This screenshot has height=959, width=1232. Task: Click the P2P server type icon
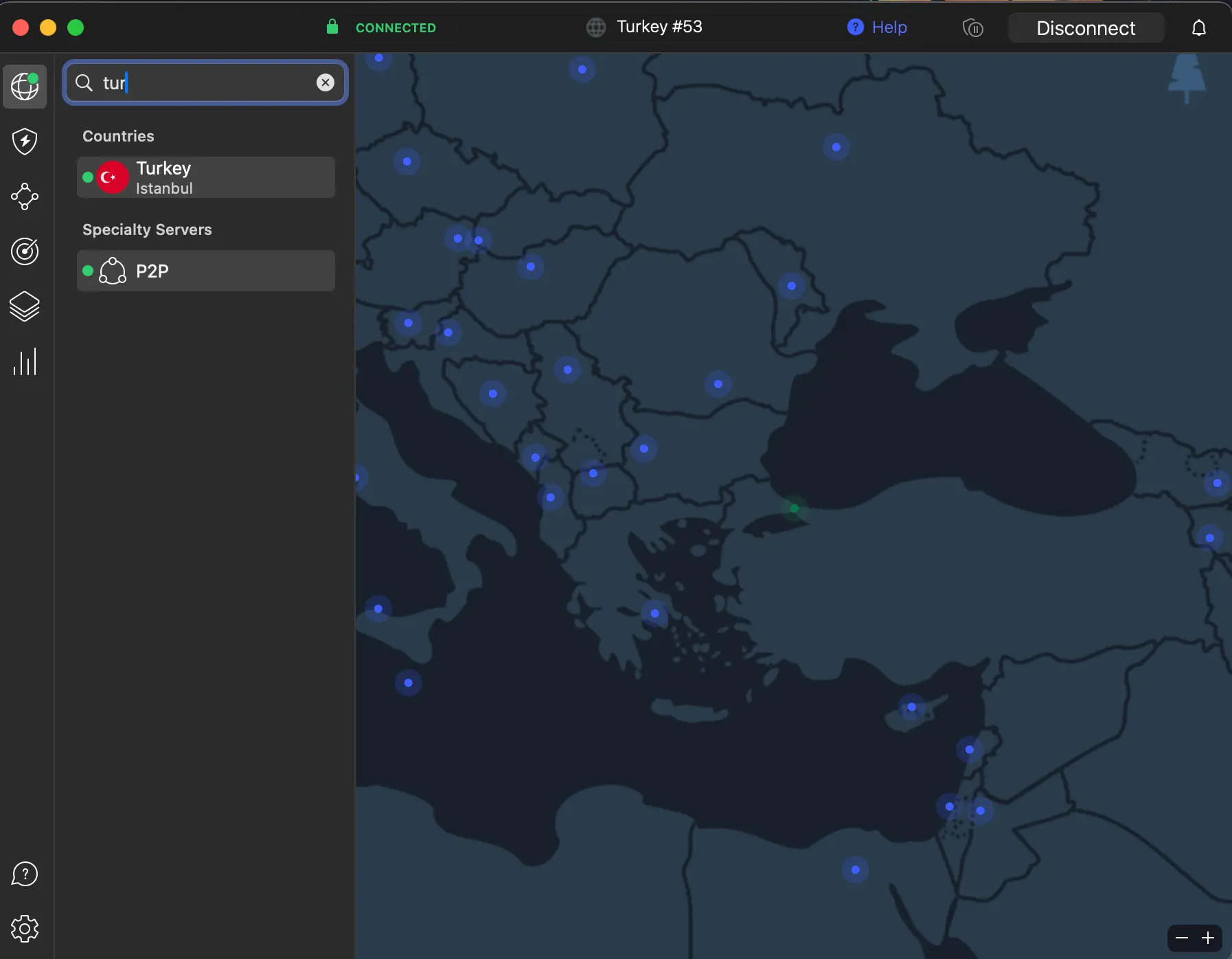113,271
